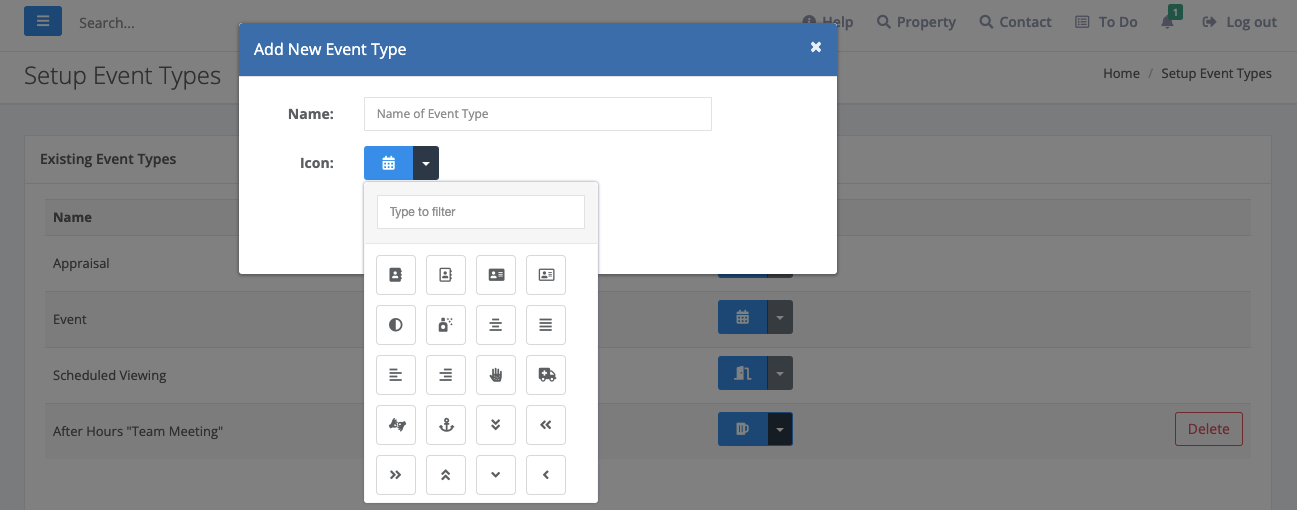Focus the Name of Event Type field
Viewport: 1297px width, 510px height.
tap(538, 114)
